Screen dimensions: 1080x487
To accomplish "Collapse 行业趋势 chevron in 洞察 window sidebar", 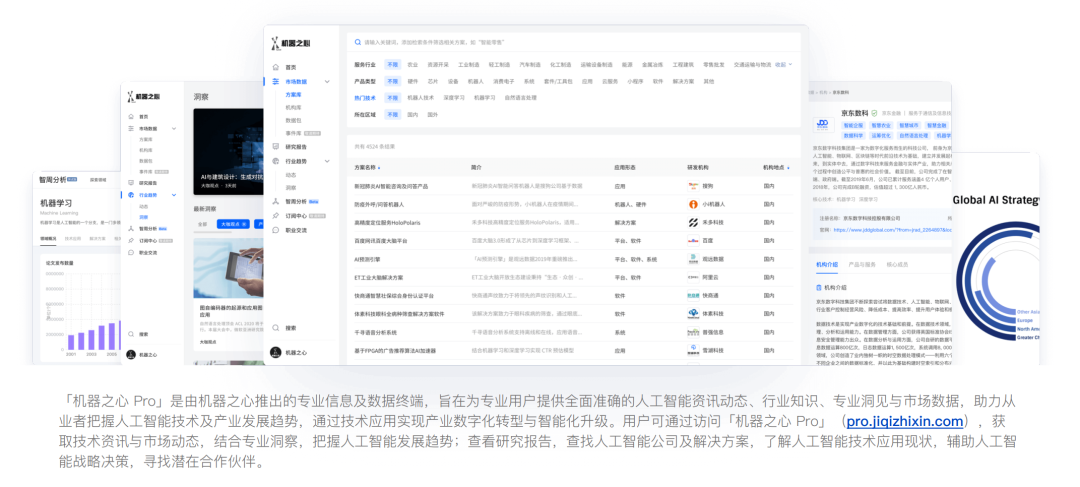I will (x=174, y=195).
